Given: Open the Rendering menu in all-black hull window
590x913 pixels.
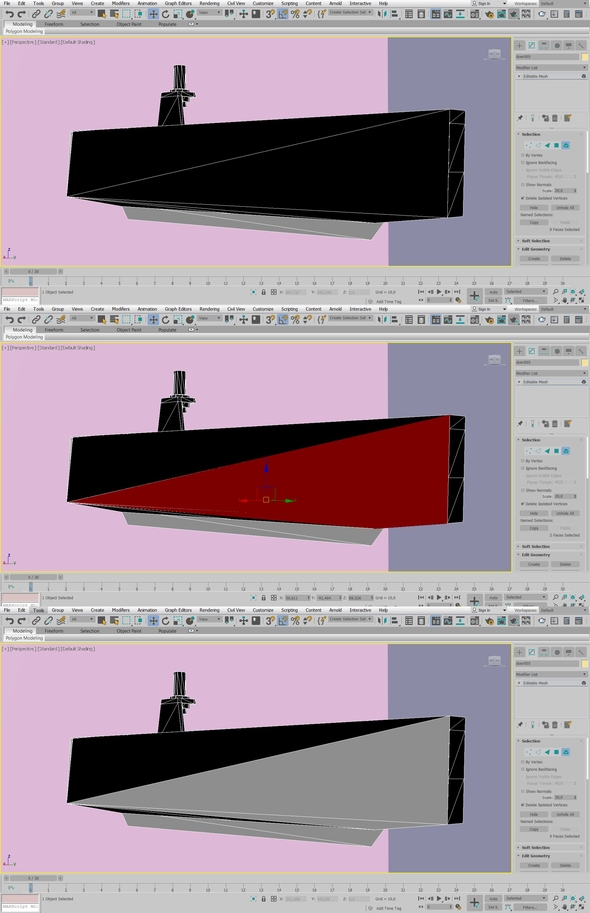Looking at the screenshot, I should pos(209,3).
